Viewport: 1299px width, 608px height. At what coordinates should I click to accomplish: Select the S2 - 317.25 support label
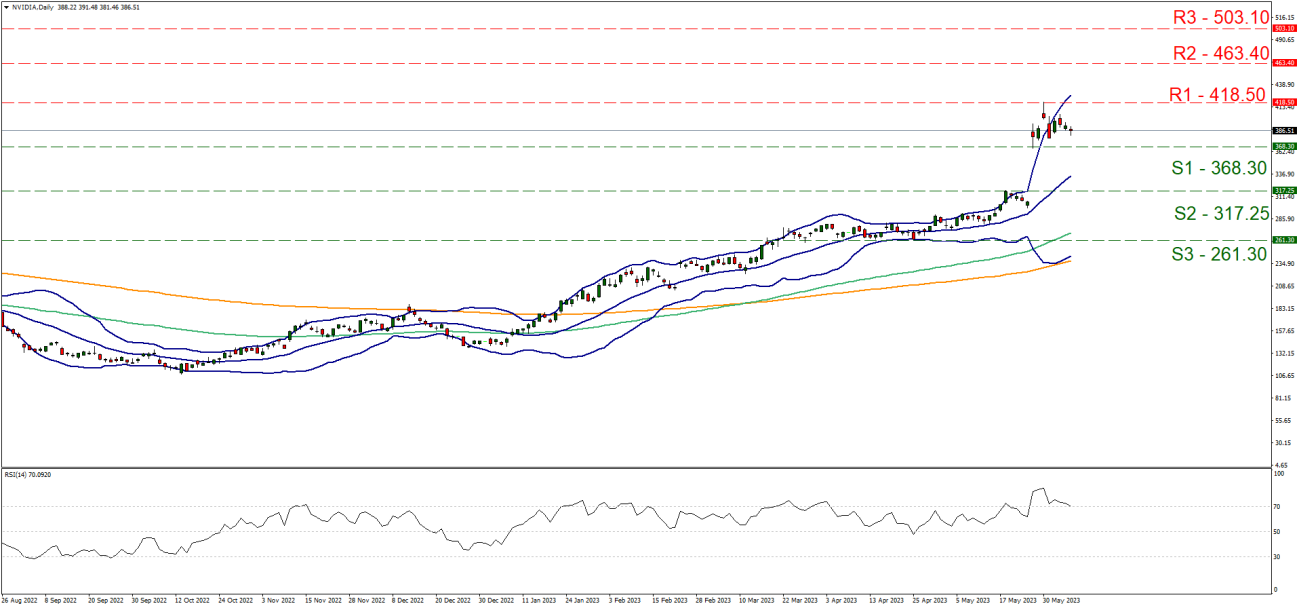pos(1218,214)
